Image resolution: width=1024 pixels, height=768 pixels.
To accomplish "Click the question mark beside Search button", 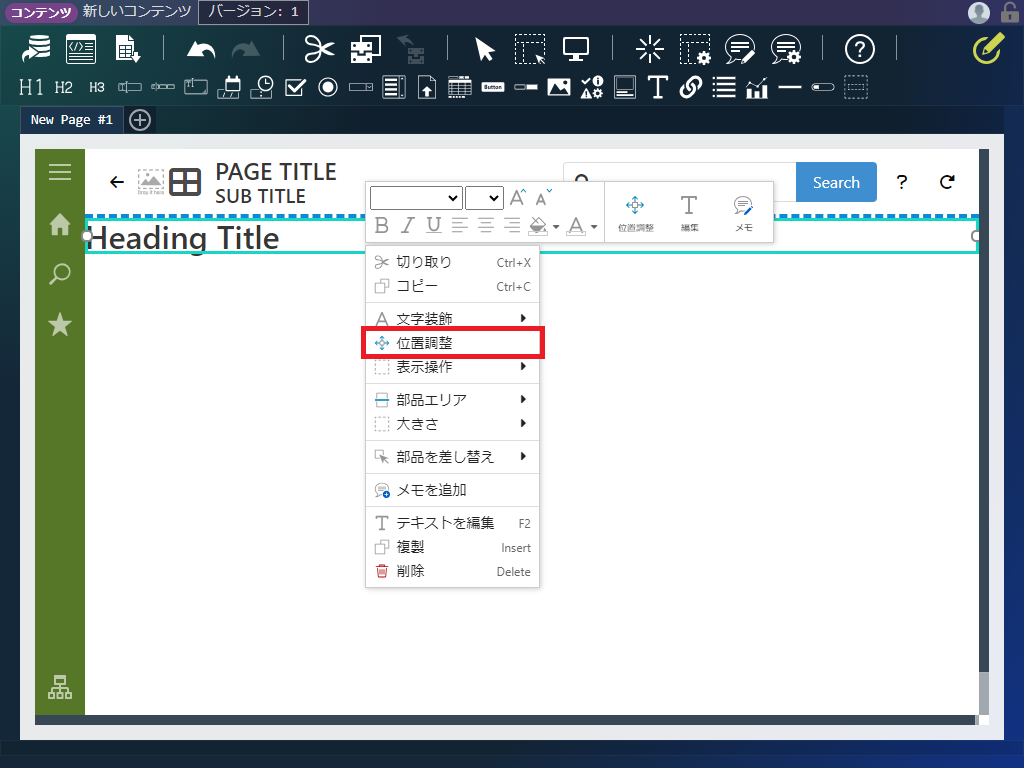I will tap(902, 182).
